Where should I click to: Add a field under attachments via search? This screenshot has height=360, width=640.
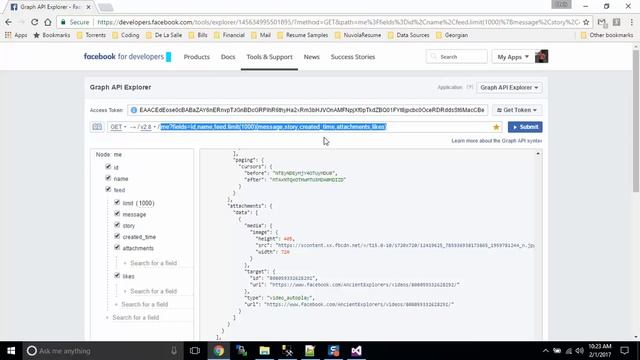click(153, 263)
